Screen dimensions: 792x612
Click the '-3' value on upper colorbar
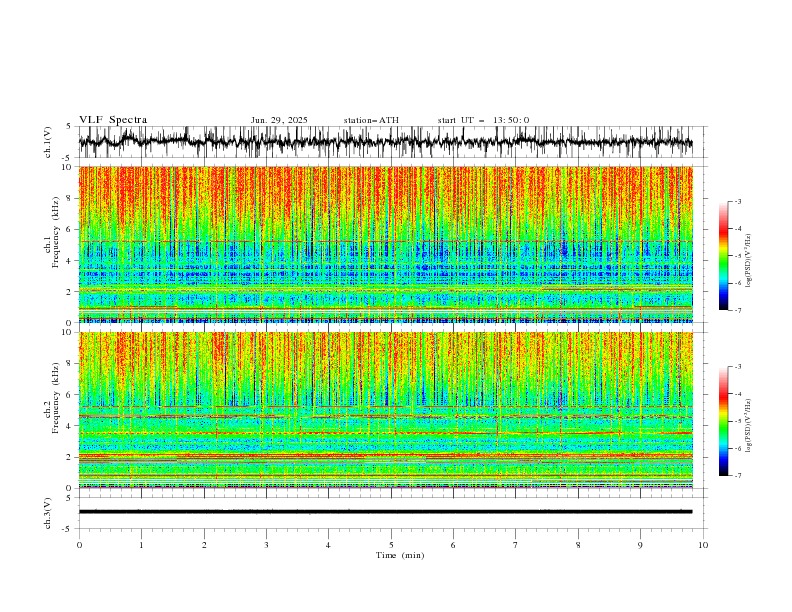pyautogui.click(x=737, y=201)
